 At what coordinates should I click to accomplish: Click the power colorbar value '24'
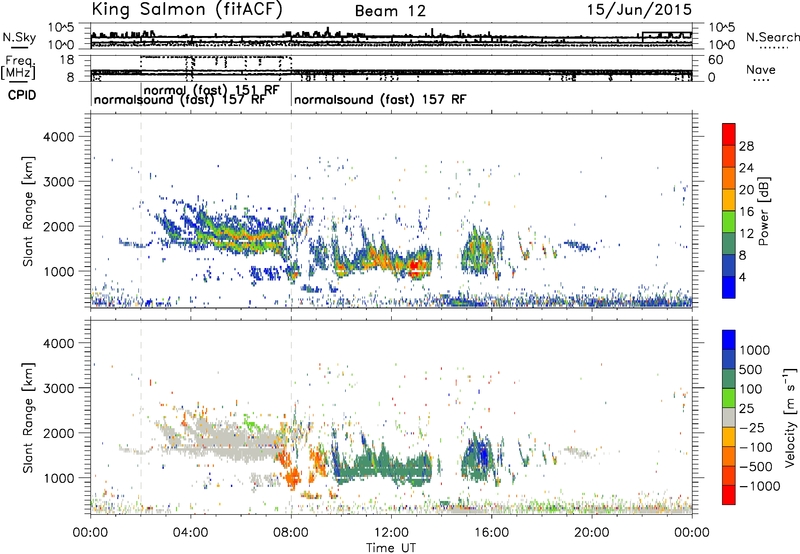(746, 168)
